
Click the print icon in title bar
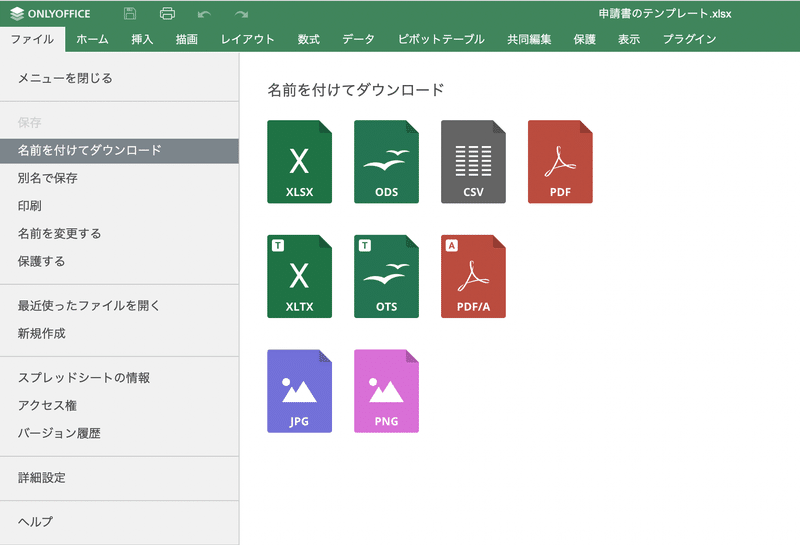pyautogui.click(x=167, y=14)
